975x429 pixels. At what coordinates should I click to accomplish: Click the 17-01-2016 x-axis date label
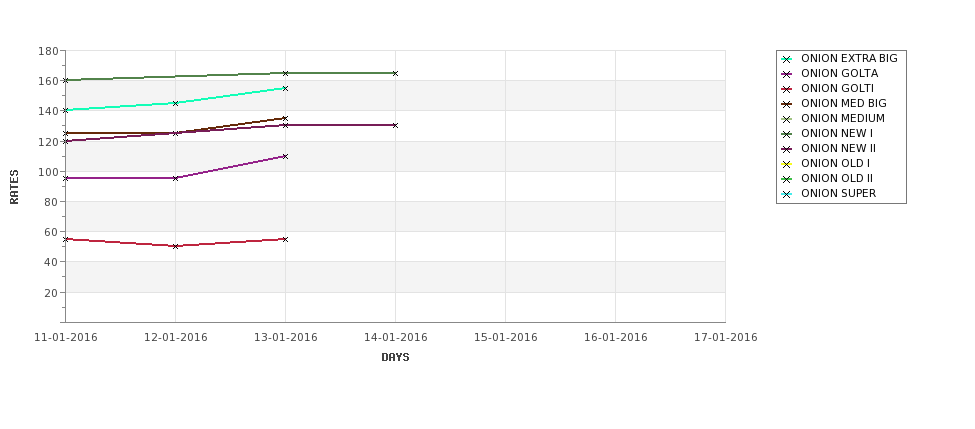click(x=726, y=338)
